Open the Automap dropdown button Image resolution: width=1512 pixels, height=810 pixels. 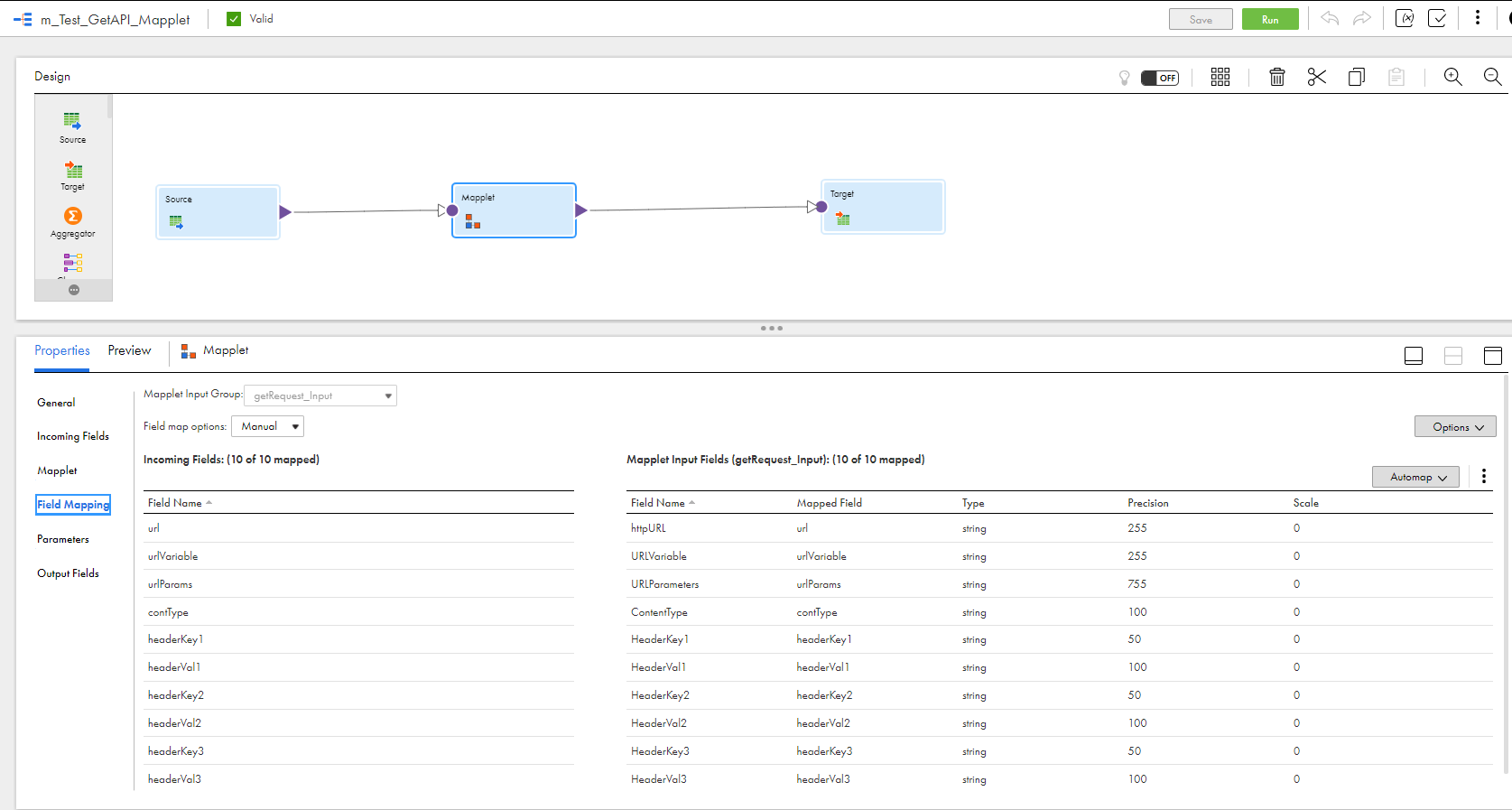pyautogui.click(x=1415, y=477)
